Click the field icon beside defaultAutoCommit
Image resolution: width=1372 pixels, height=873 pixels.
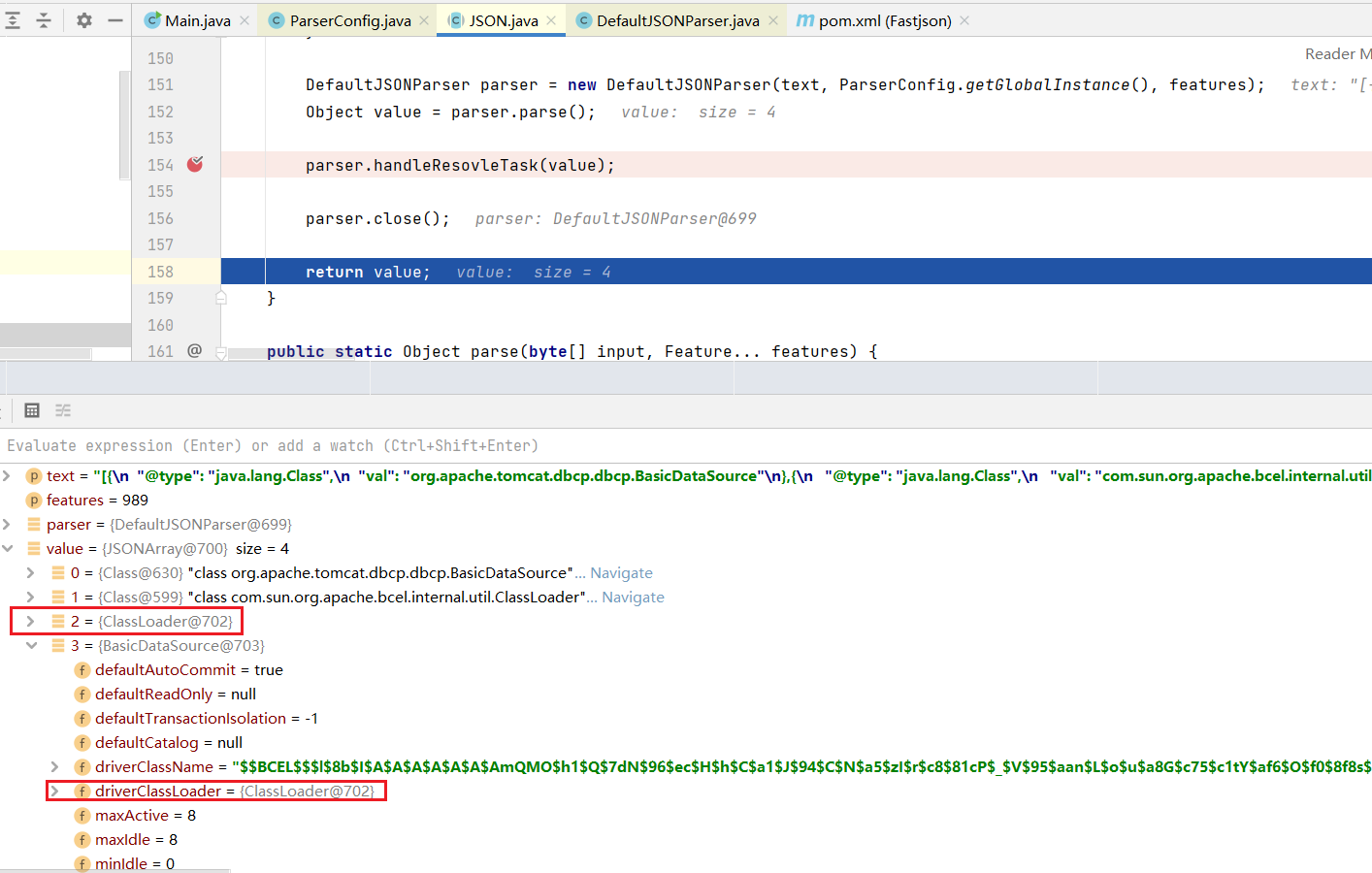click(x=82, y=669)
